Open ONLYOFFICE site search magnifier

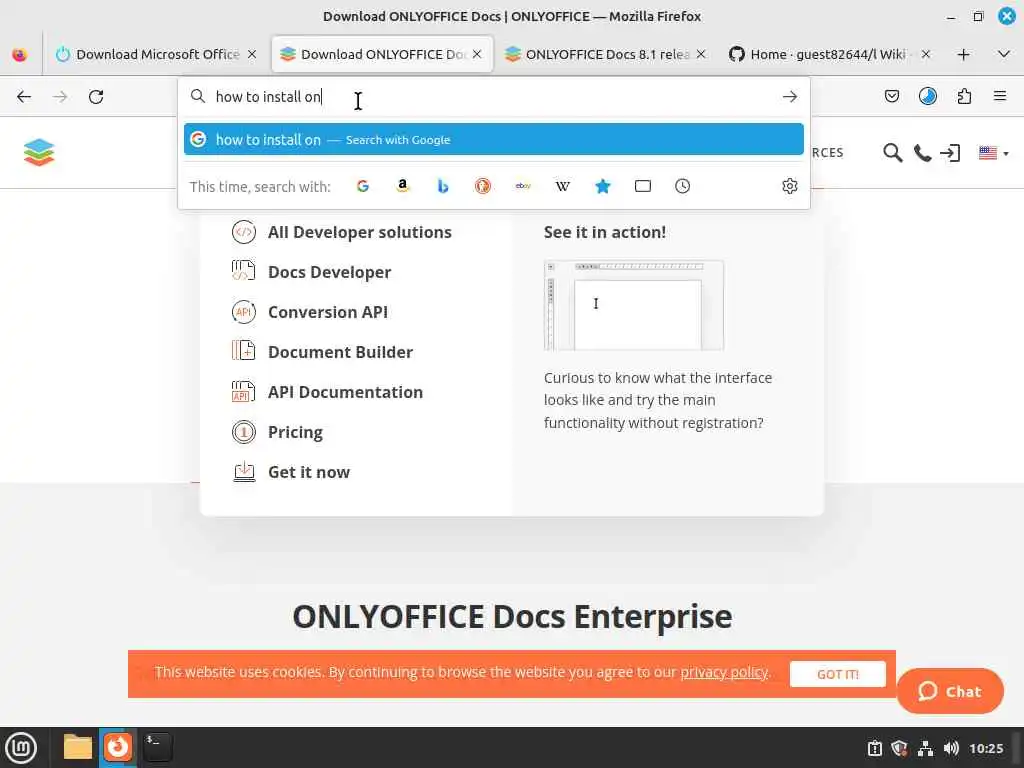point(892,153)
